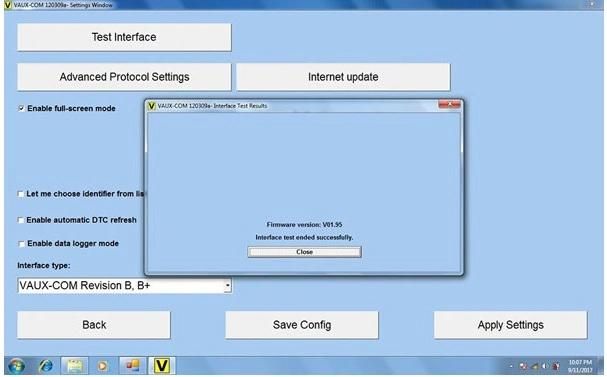Enable automatic DTC refresh checkbox
This screenshot has width=607, height=377.
[21, 220]
